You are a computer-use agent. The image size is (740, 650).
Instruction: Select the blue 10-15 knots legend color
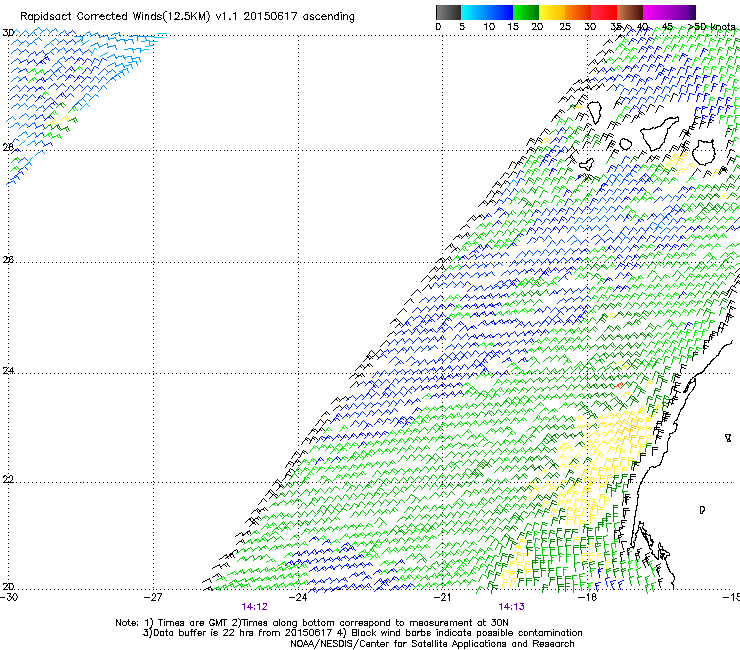click(500, 12)
